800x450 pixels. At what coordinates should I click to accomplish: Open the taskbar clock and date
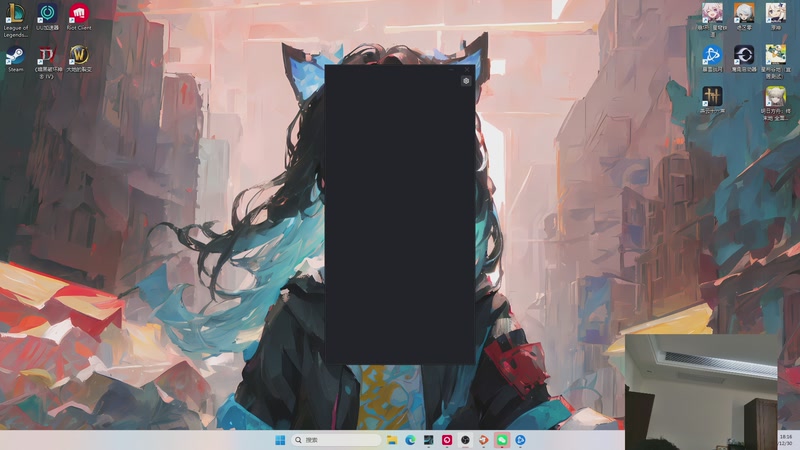point(786,440)
